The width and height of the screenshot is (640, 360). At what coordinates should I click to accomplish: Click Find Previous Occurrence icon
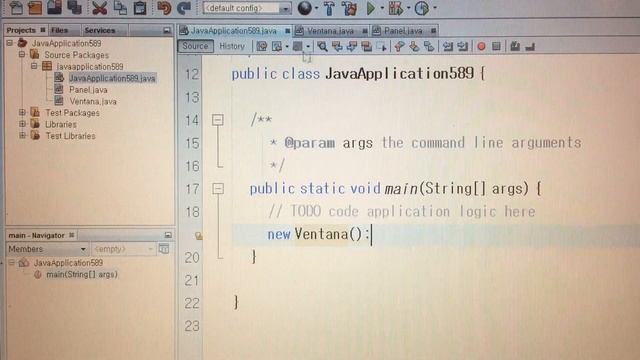point(337,47)
